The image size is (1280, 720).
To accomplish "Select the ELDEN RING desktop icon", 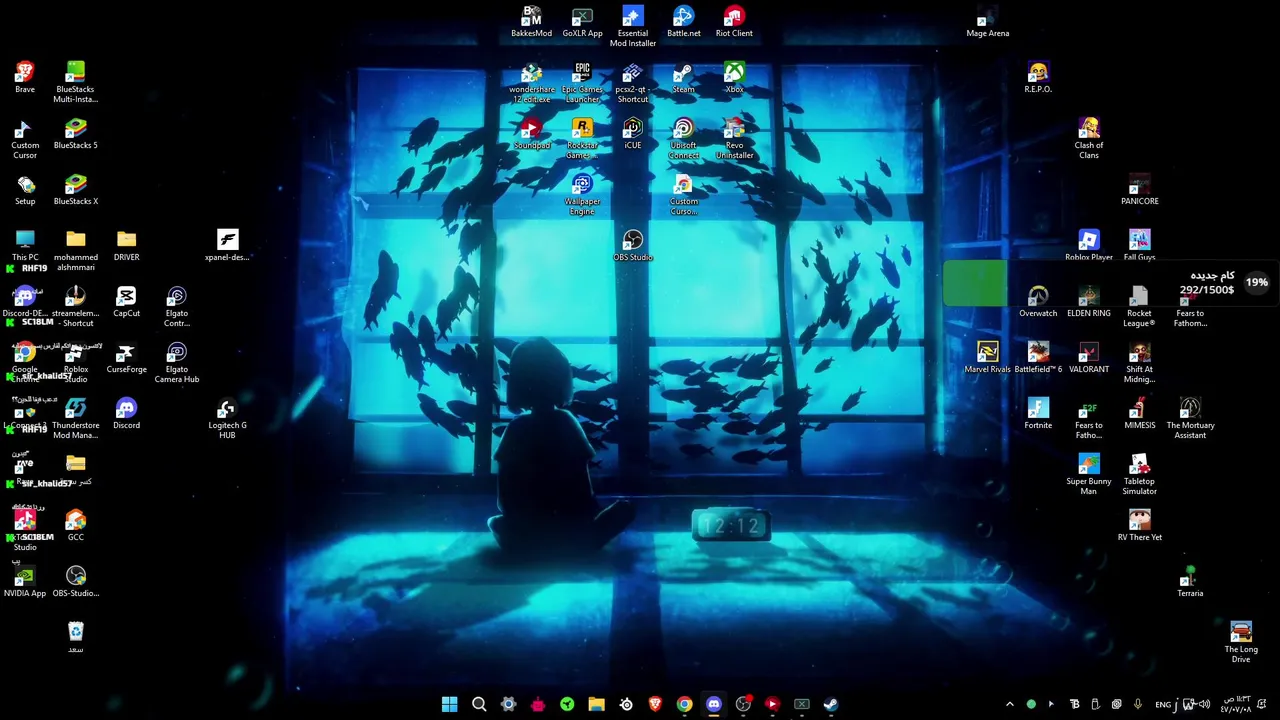I will [1089, 302].
